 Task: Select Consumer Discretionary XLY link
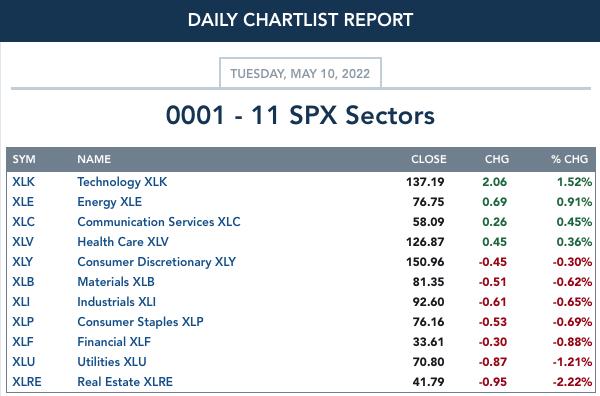point(157,262)
